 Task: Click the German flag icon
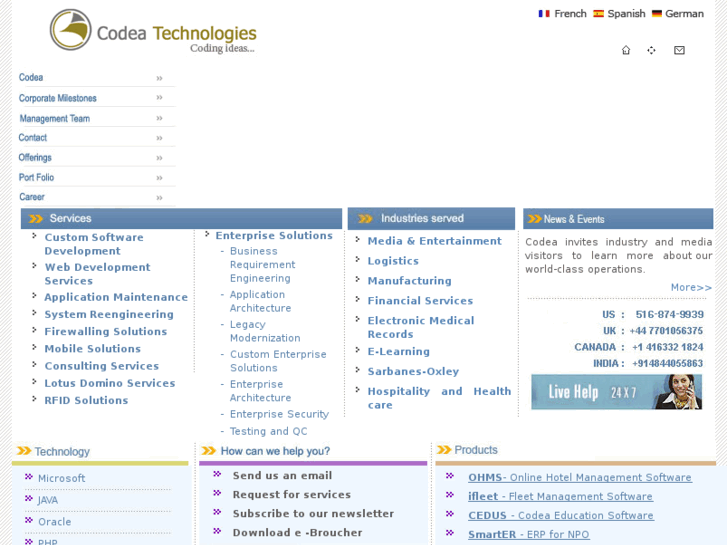tap(657, 13)
